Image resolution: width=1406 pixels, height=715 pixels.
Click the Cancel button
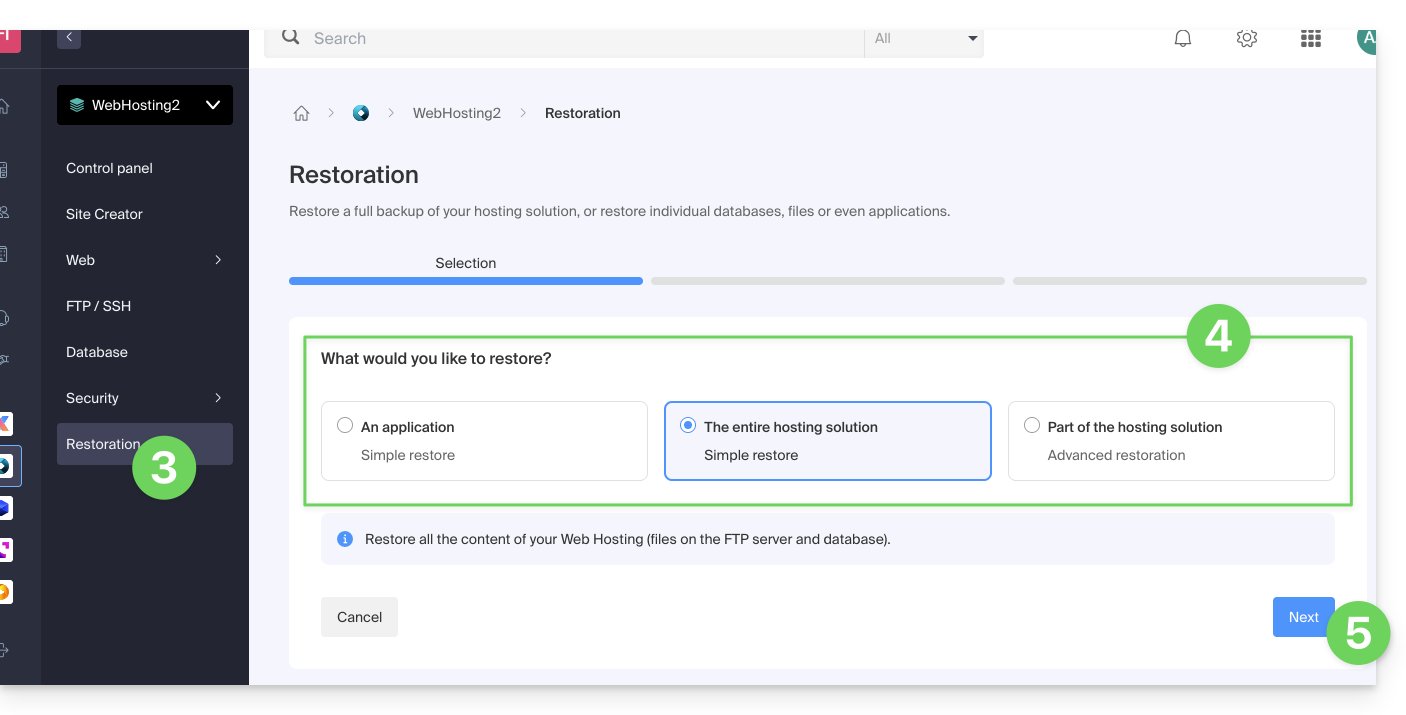click(359, 617)
